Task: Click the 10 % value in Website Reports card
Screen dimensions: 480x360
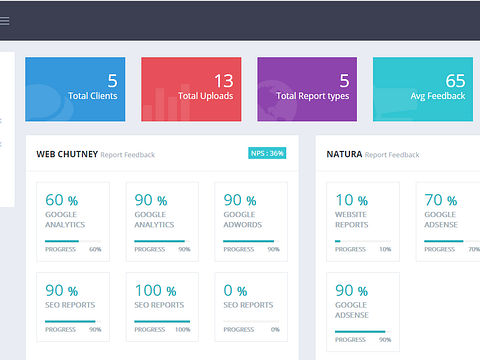Action: tap(352, 200)
